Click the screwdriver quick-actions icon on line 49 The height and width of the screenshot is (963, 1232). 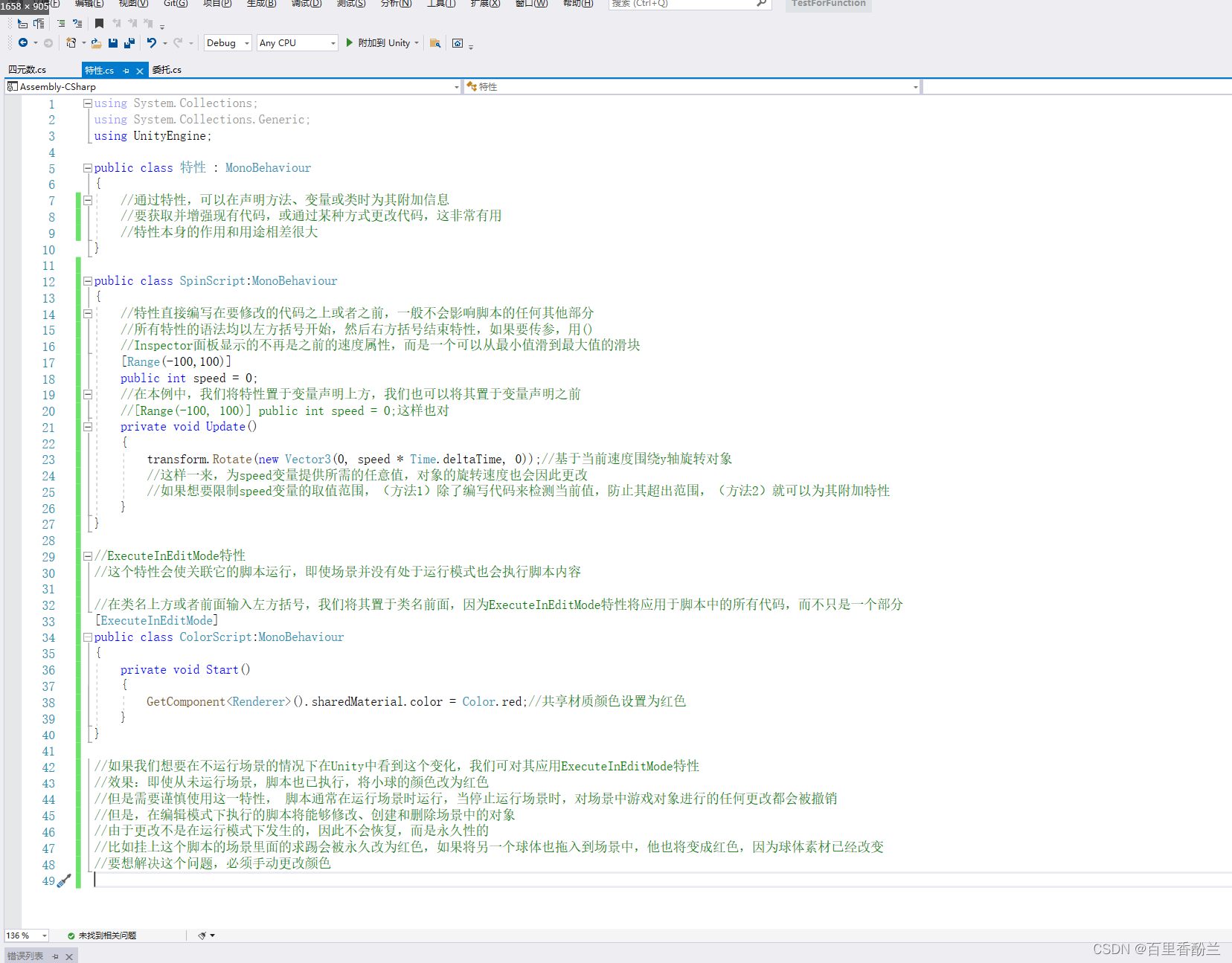click(64, 880)
